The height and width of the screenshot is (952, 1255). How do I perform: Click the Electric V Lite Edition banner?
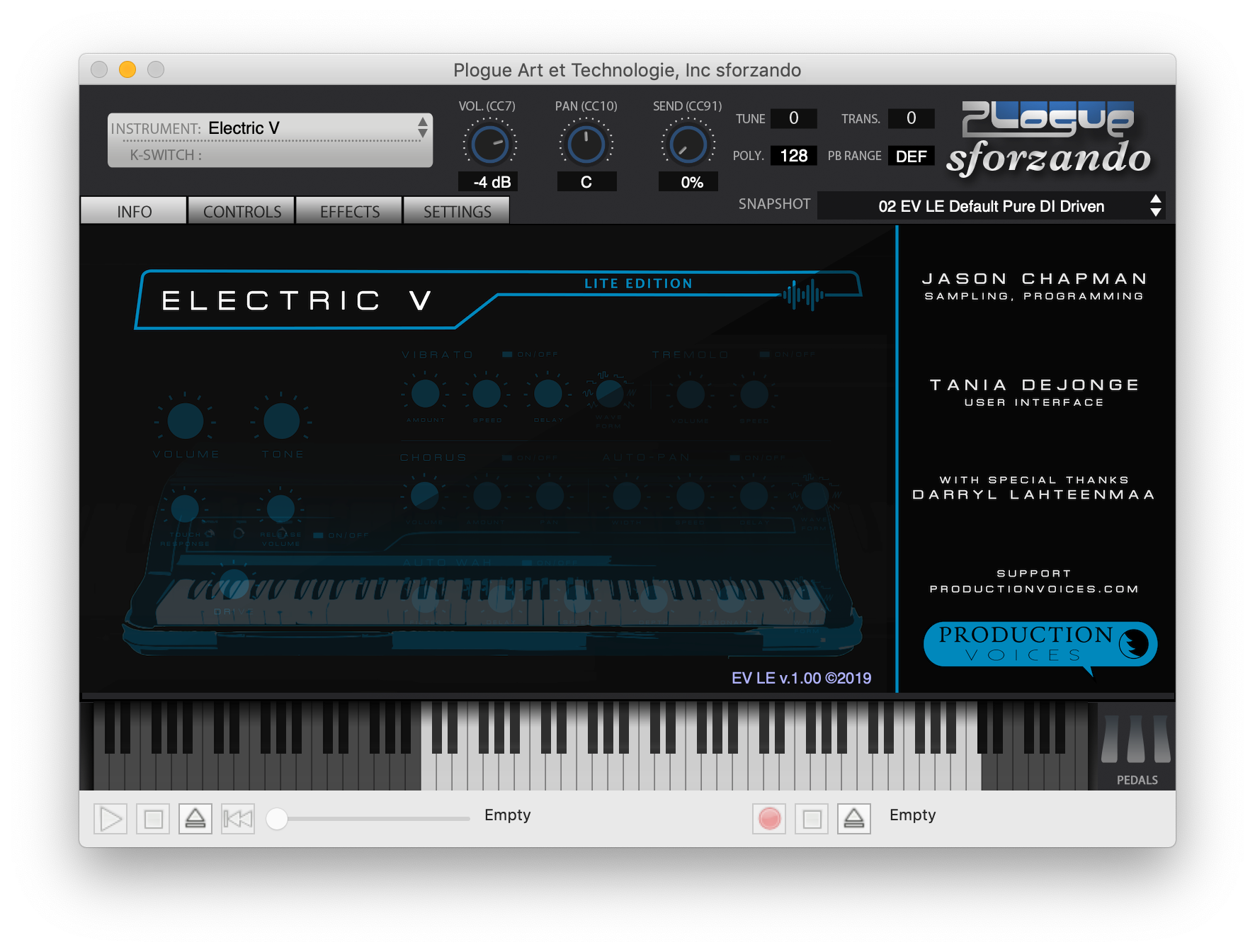pyautogui.click(x=498, y=300)
